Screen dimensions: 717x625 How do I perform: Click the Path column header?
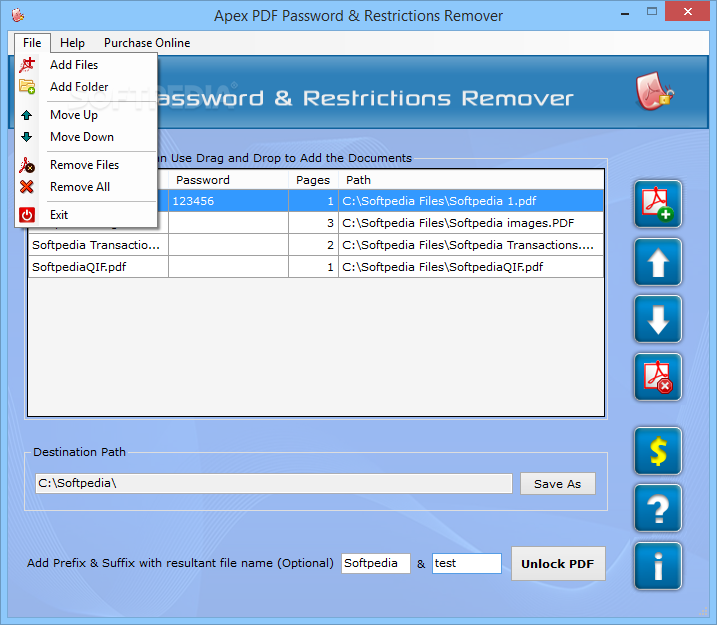tap(471, 180)
